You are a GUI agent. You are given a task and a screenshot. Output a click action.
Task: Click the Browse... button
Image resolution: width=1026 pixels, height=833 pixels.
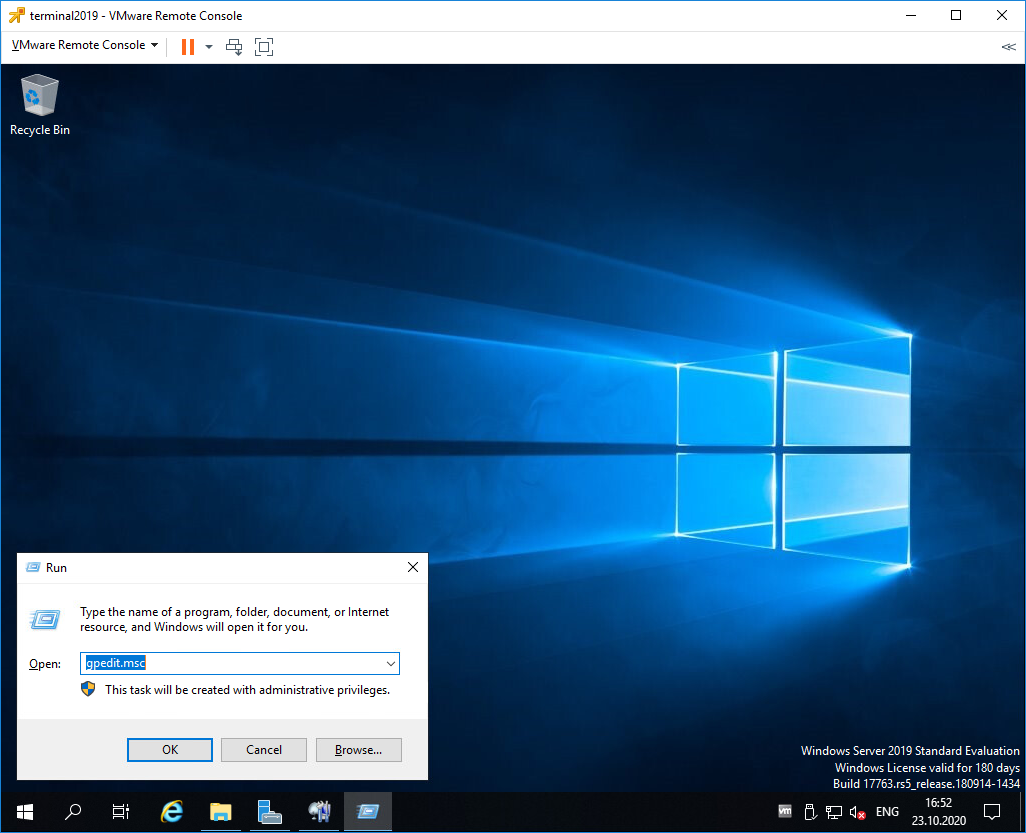[x=359, y=750]
